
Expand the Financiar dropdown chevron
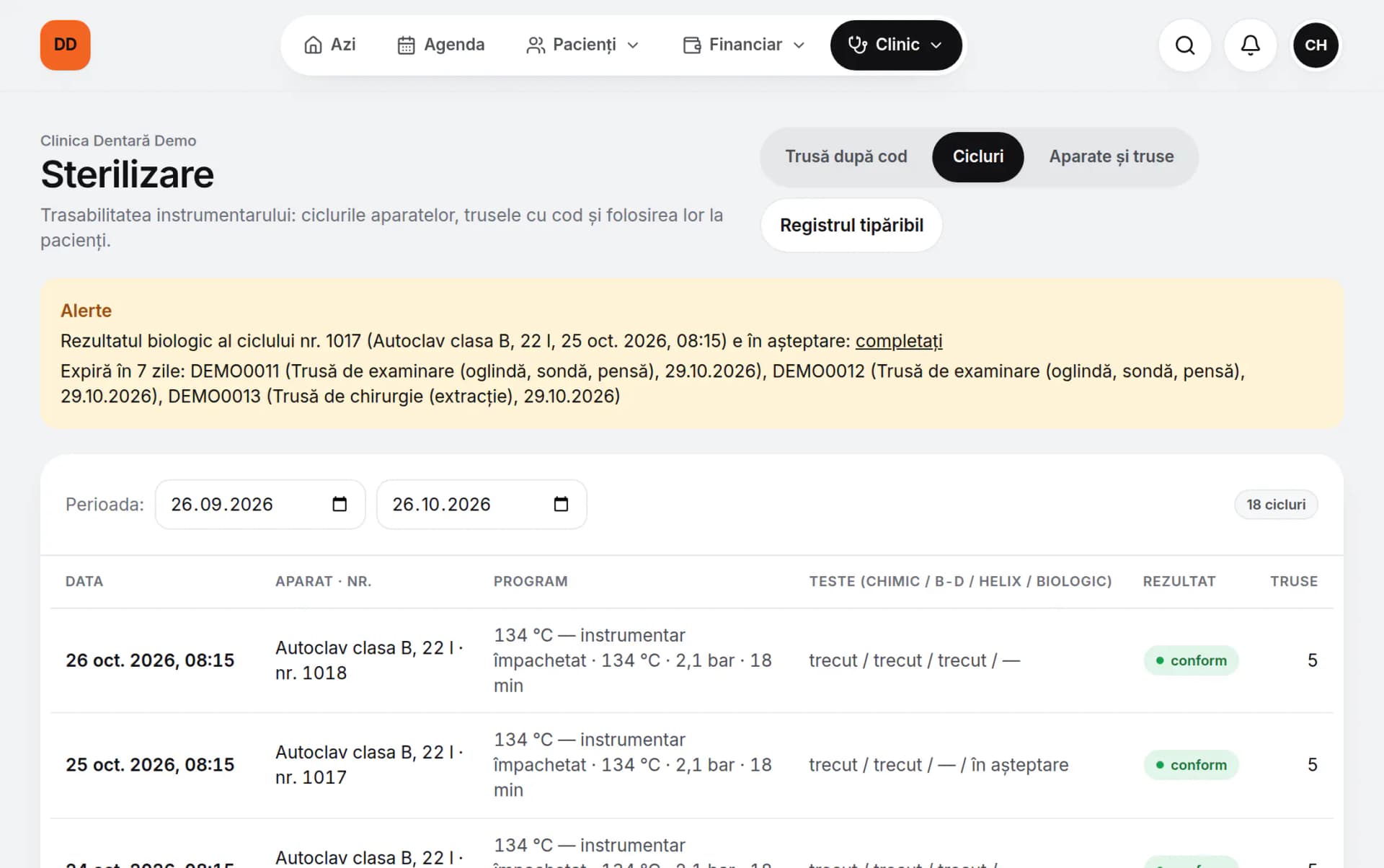click(799, 45)
